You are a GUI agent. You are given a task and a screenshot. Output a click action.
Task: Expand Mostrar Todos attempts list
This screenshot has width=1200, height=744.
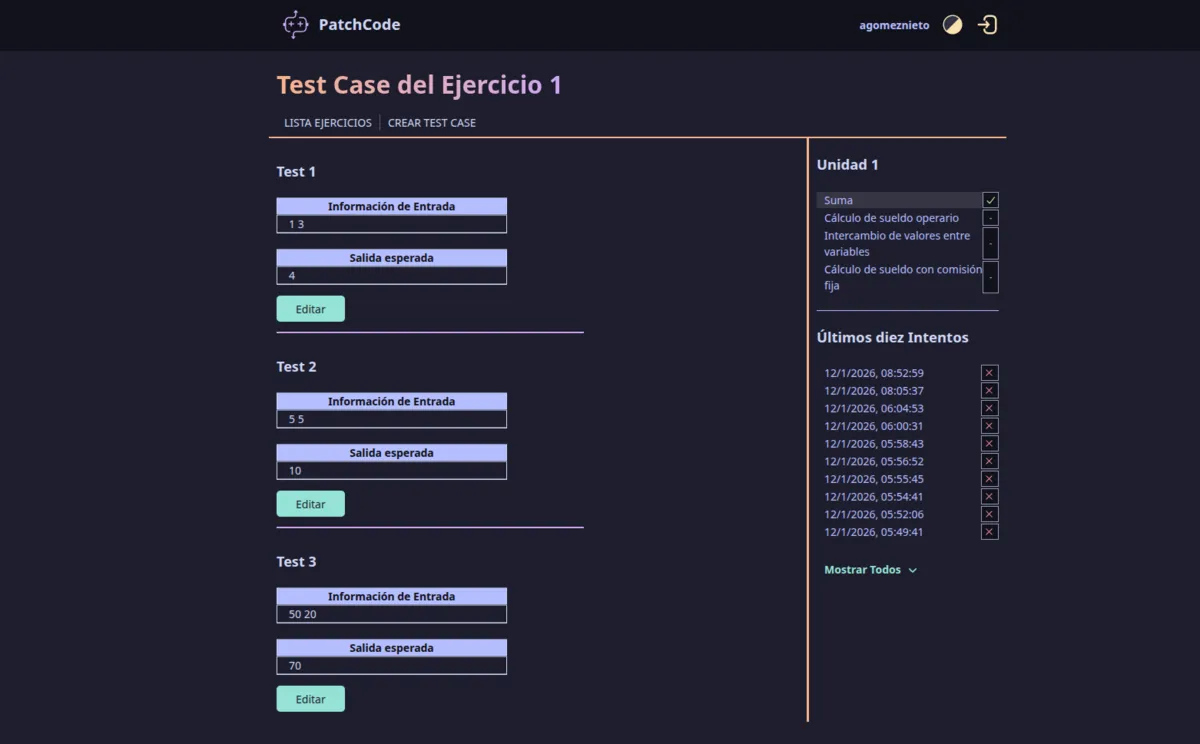(862, 570)
